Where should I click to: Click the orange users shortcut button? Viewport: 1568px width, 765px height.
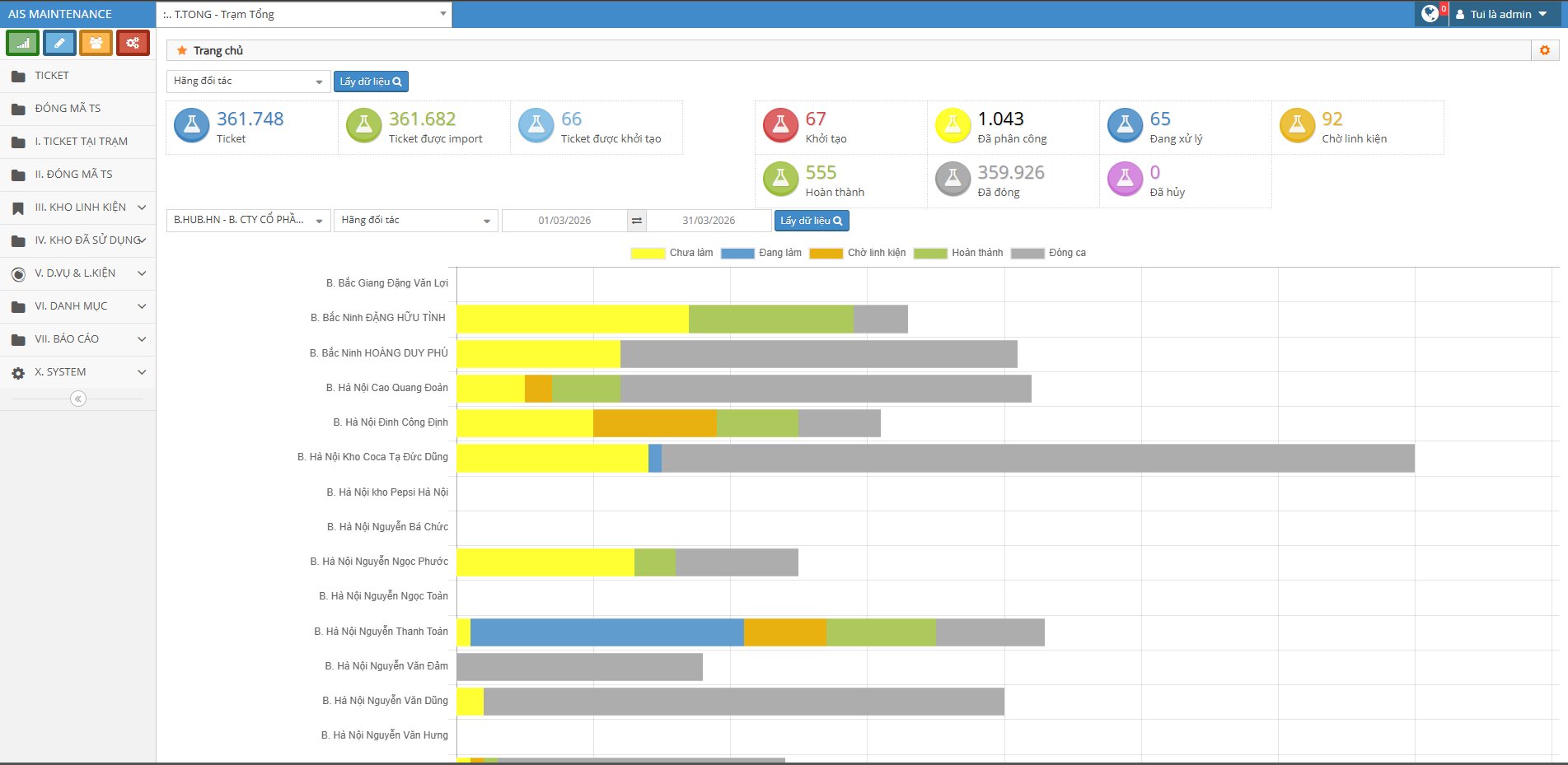tap(96, 43)
